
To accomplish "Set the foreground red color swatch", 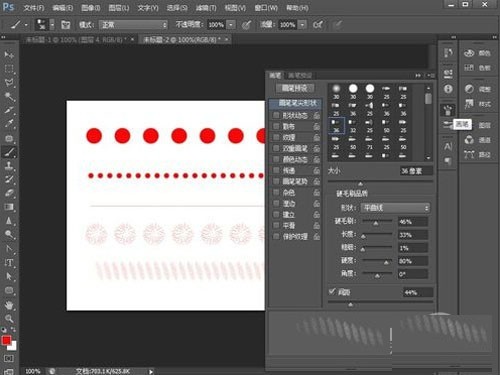I will click(x=6, y=340).
